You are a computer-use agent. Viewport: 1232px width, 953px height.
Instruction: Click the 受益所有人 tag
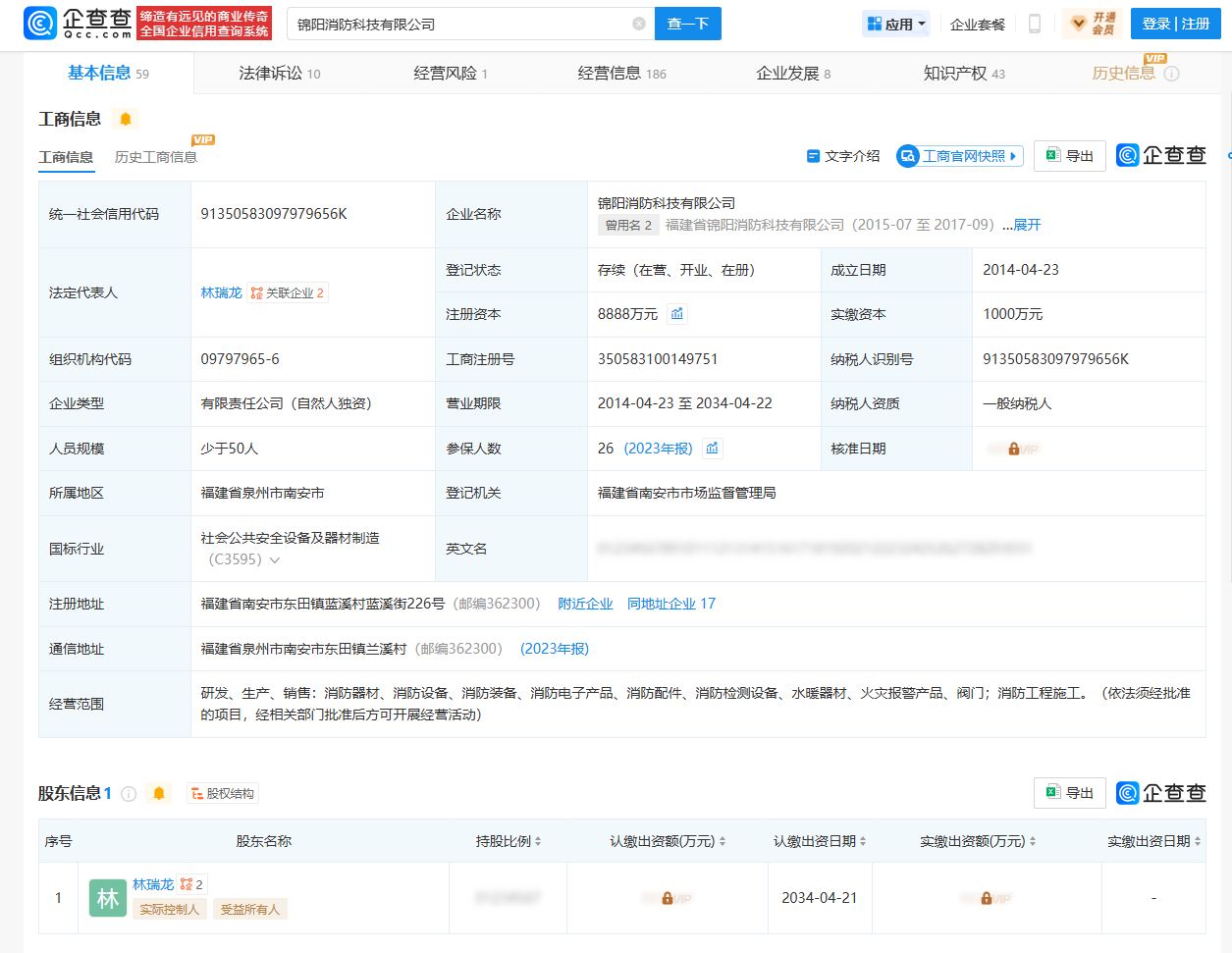point(250,910)
